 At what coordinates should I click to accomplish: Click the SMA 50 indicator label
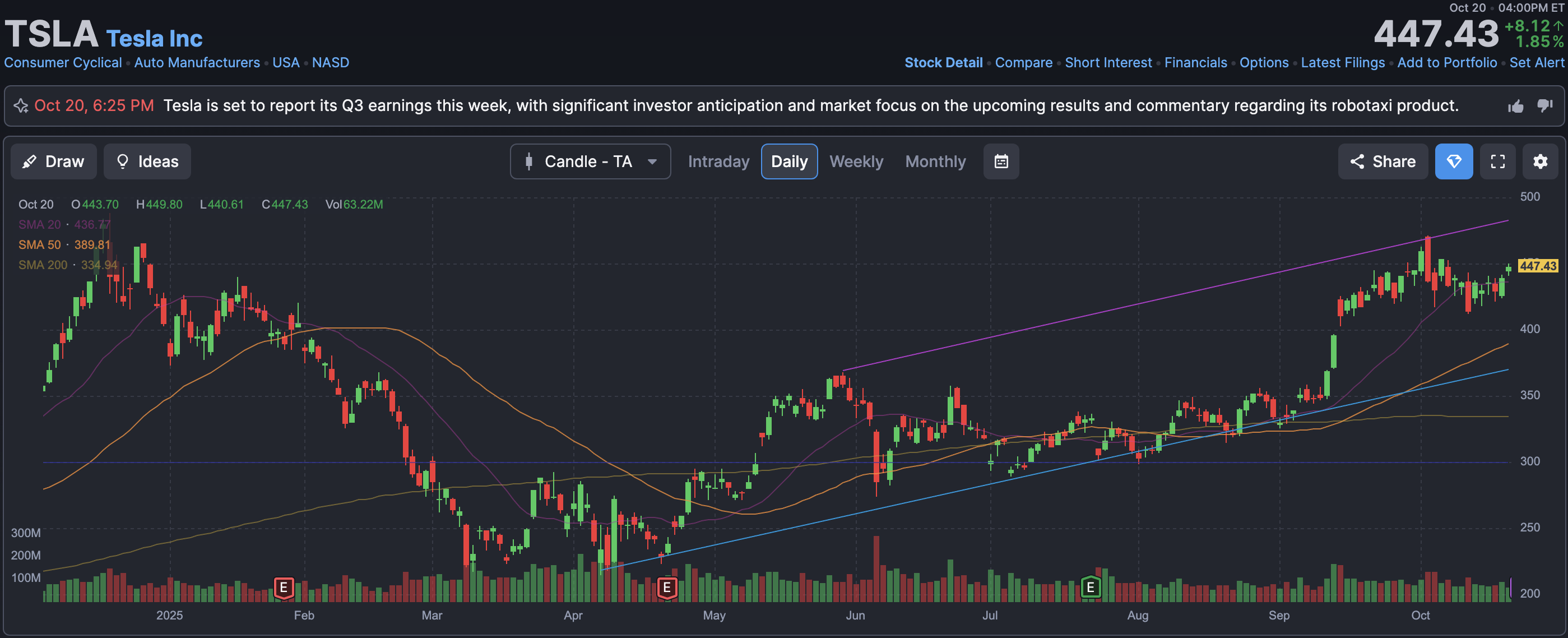click(40, 245)
